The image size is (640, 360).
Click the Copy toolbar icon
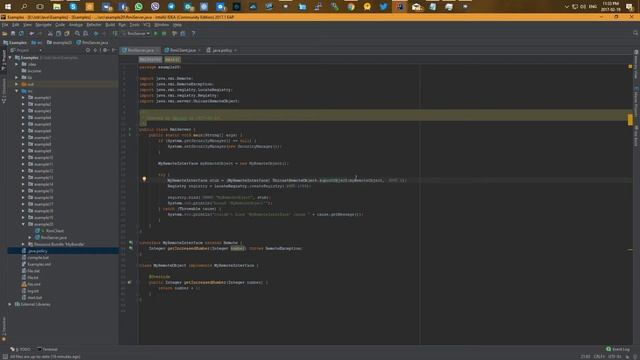58,33
